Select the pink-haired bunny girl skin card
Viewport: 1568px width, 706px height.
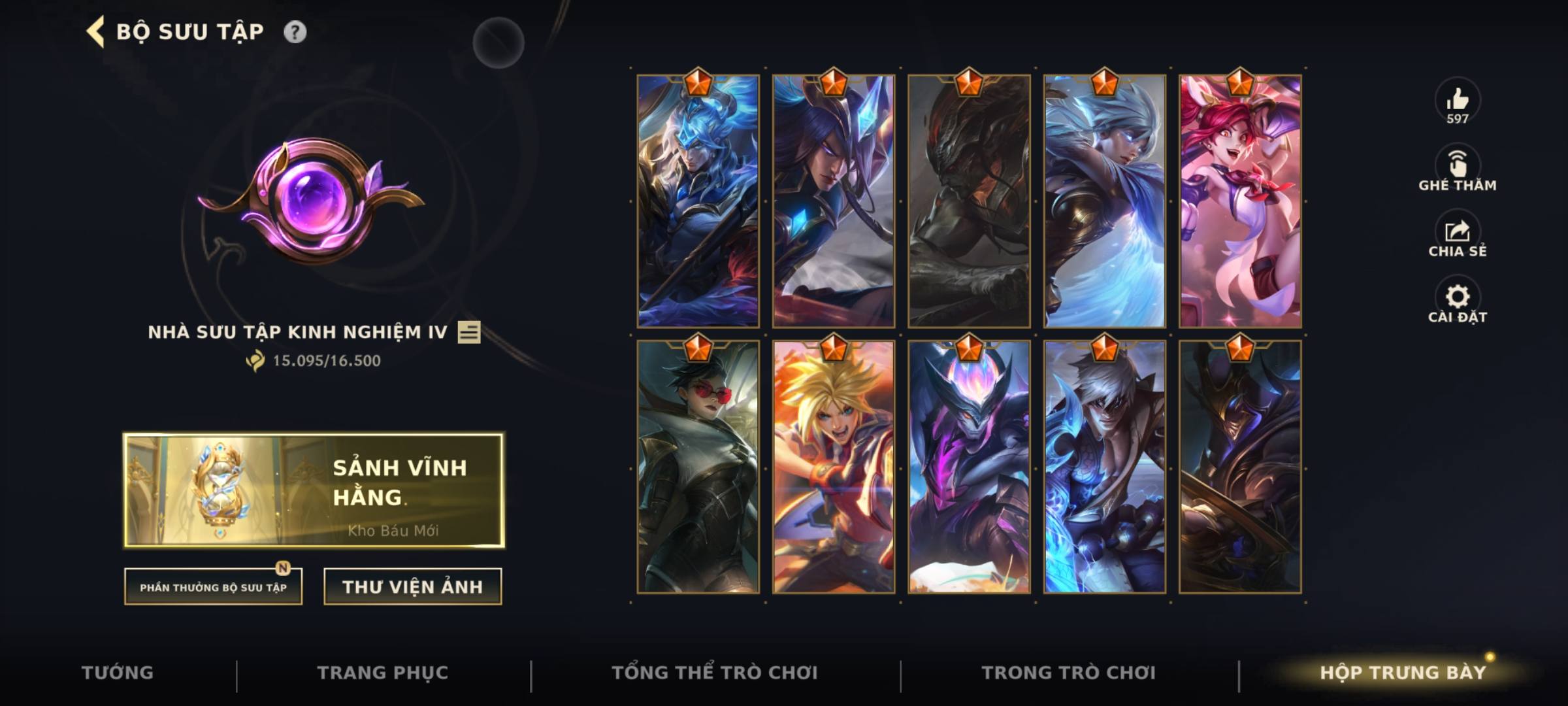(x=1240, y=201)
